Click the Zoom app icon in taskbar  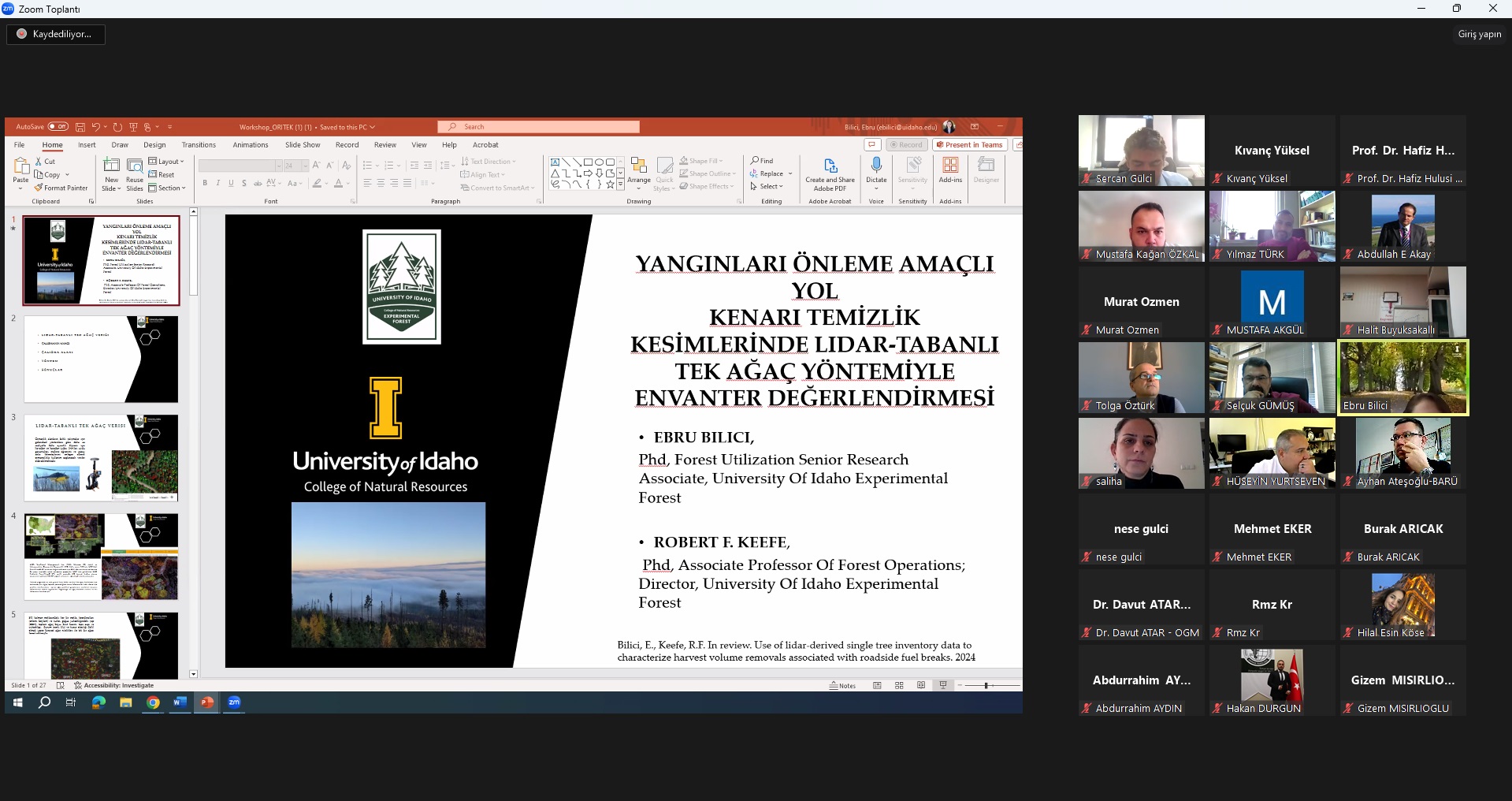pos(234,702)
